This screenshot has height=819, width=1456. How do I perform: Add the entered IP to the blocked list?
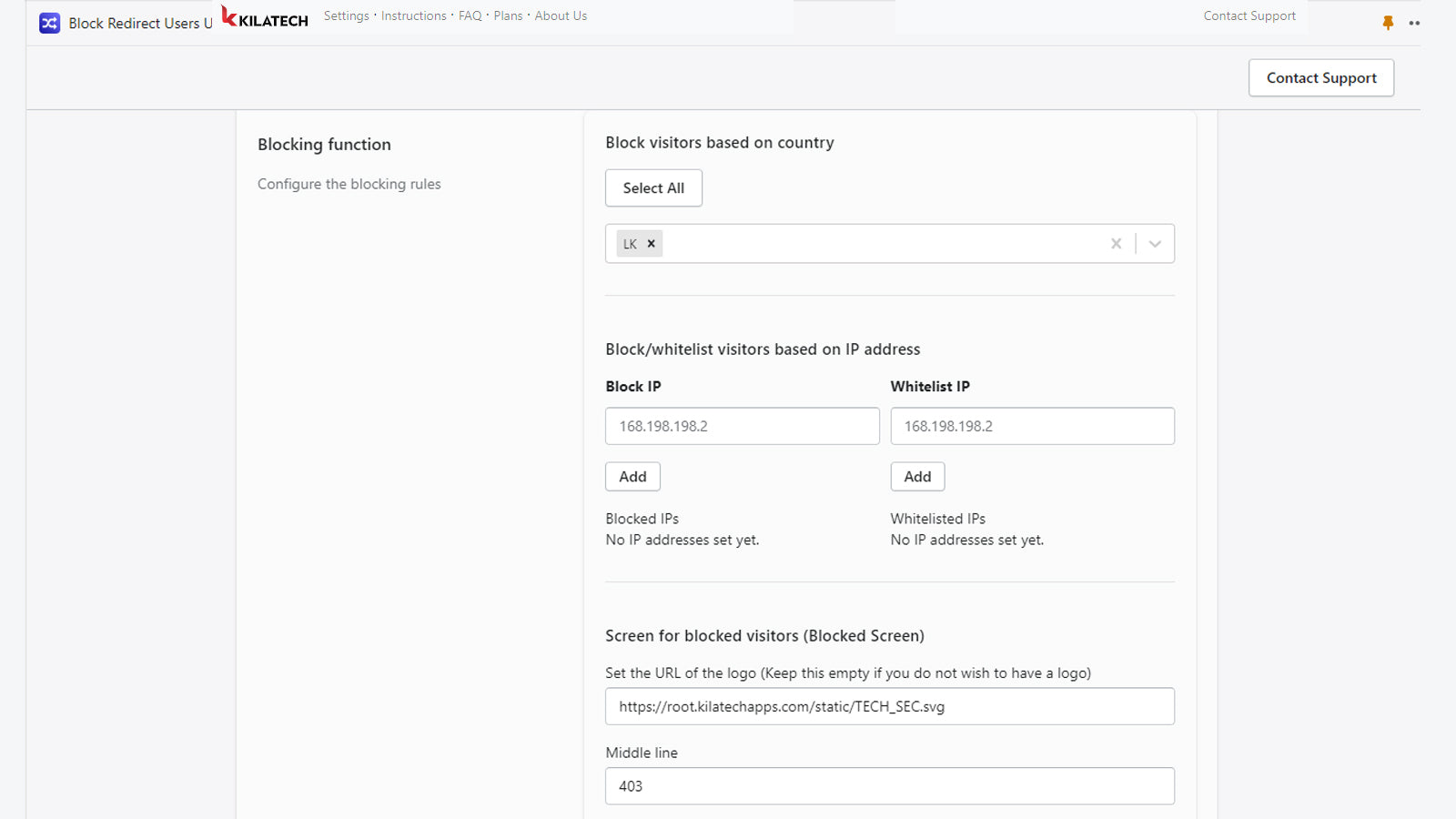(x=632, y=477)
